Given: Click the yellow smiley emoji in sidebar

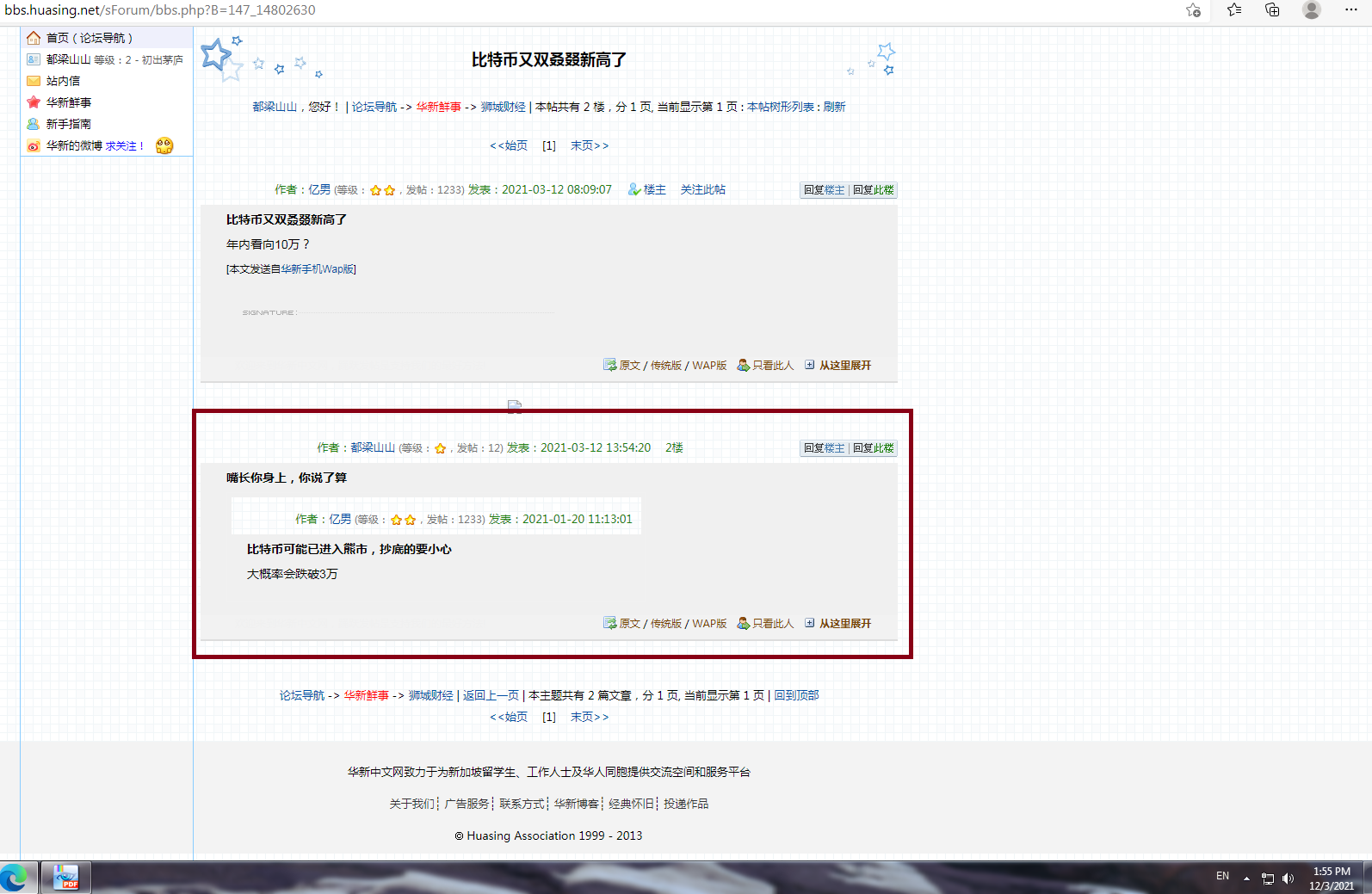Looking at the screenshot, I should pos(164,146).
